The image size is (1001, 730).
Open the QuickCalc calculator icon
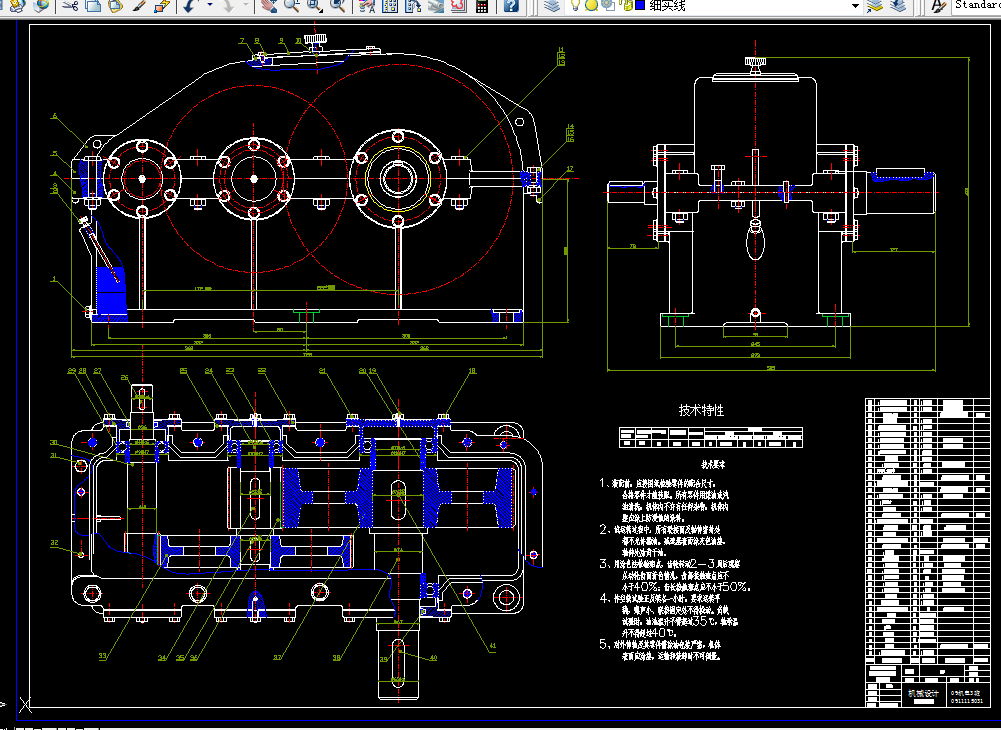pyautogui.click(x=482, y=6)
